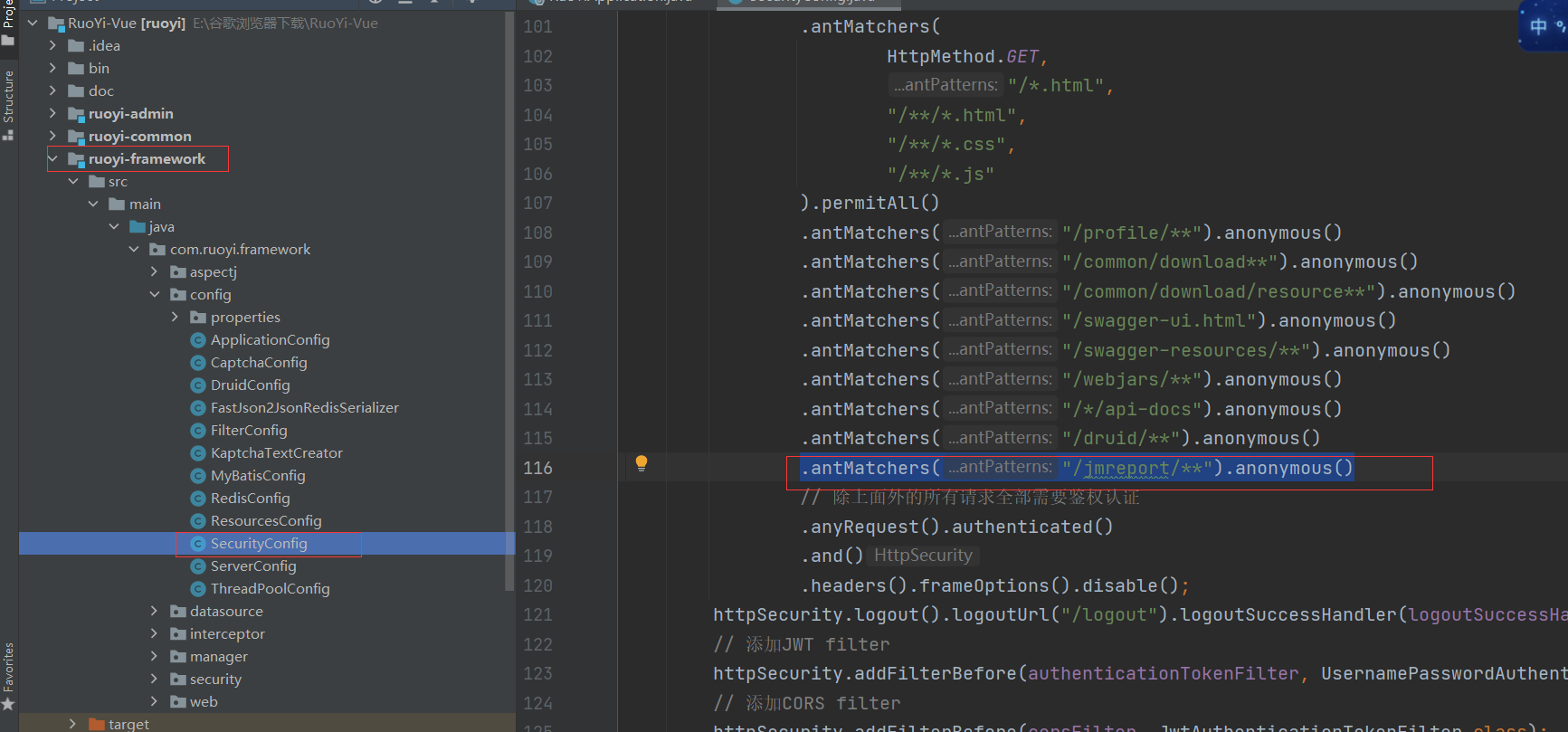Click the MyBatisConfig class icon
Screen dimensions: 1568x732
point(198,476)
